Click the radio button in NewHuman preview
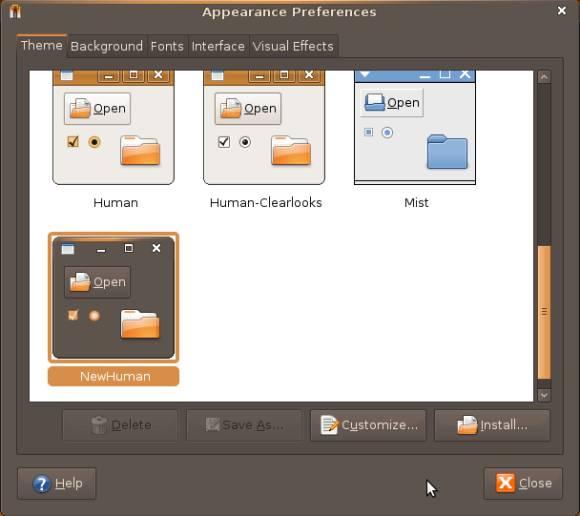The image size is (580, 516). tap(94, 316)
